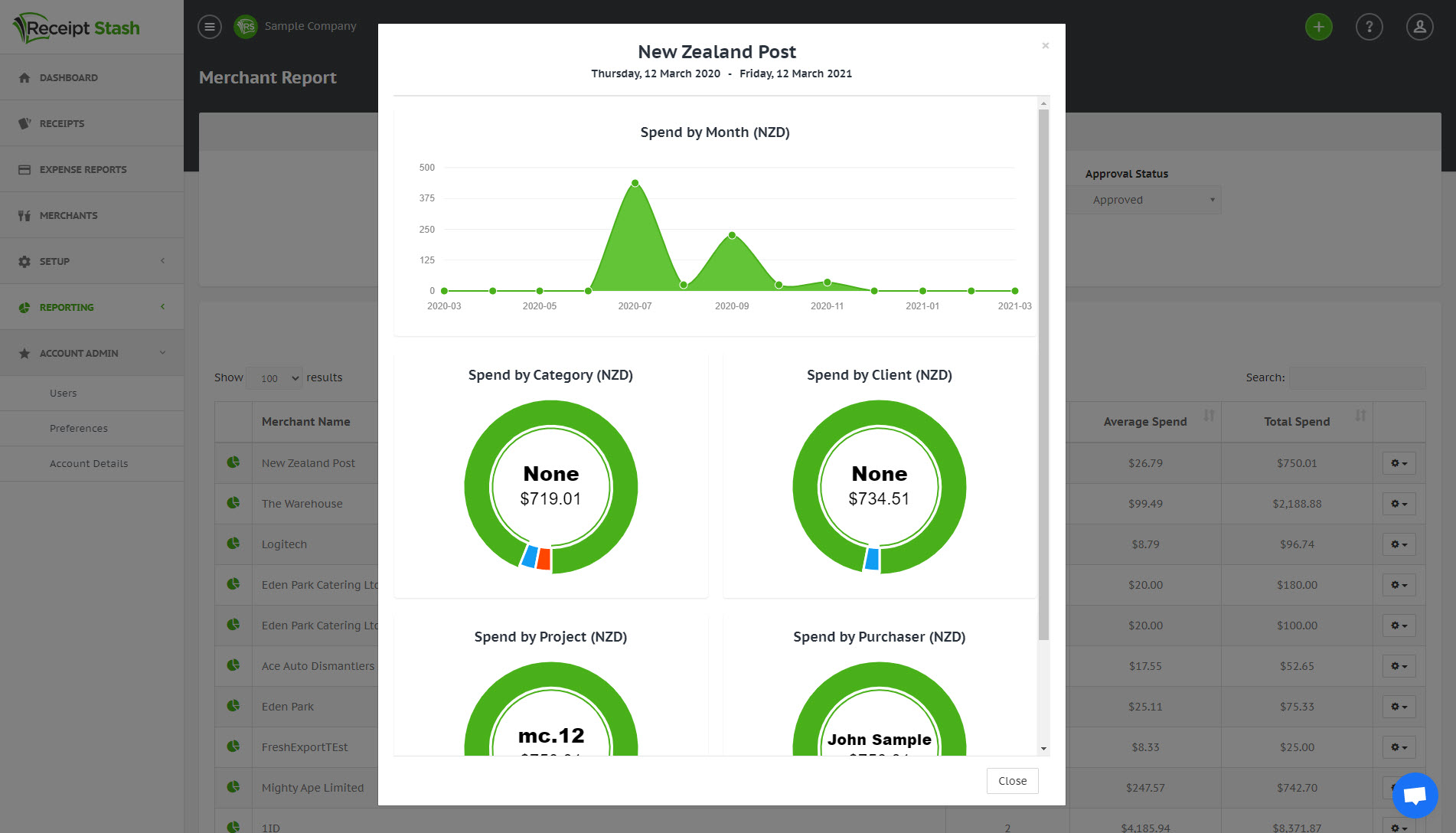Open Preferences under Account Admin
Screen dimensions: 1456x833
[92, 428]
